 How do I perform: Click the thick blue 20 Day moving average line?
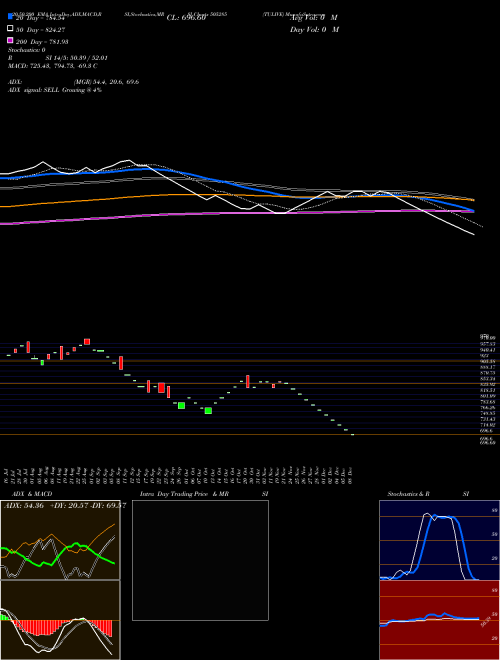click(236, 185)
